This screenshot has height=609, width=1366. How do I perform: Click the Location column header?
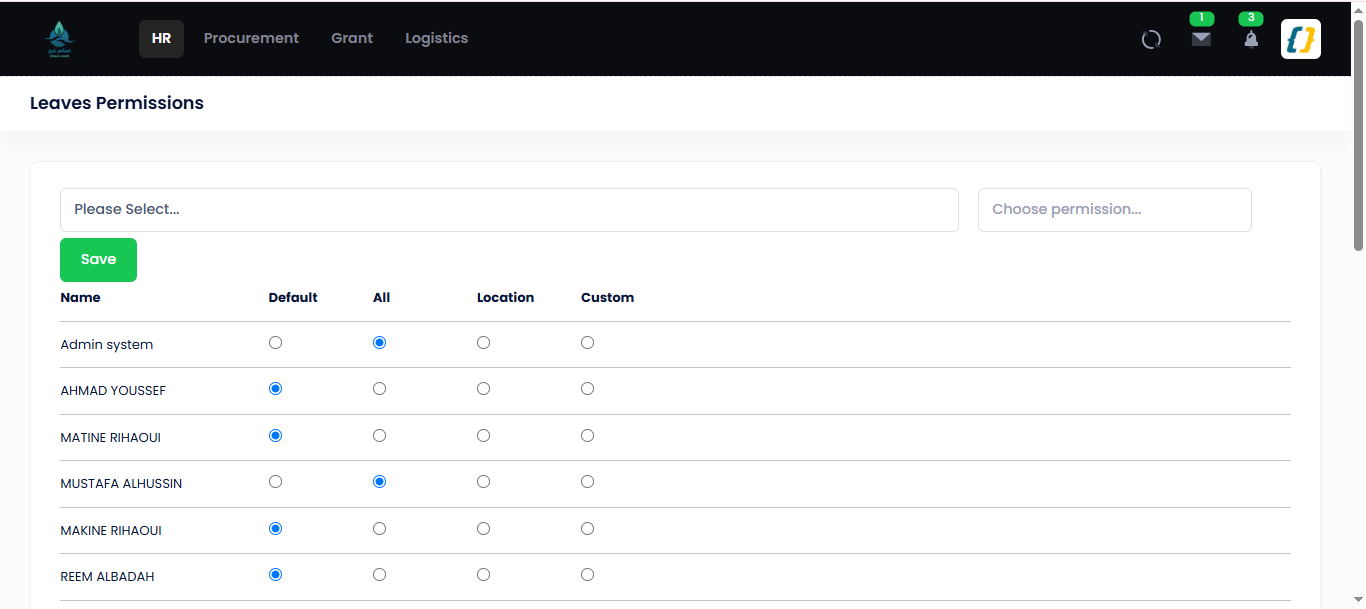505,298
